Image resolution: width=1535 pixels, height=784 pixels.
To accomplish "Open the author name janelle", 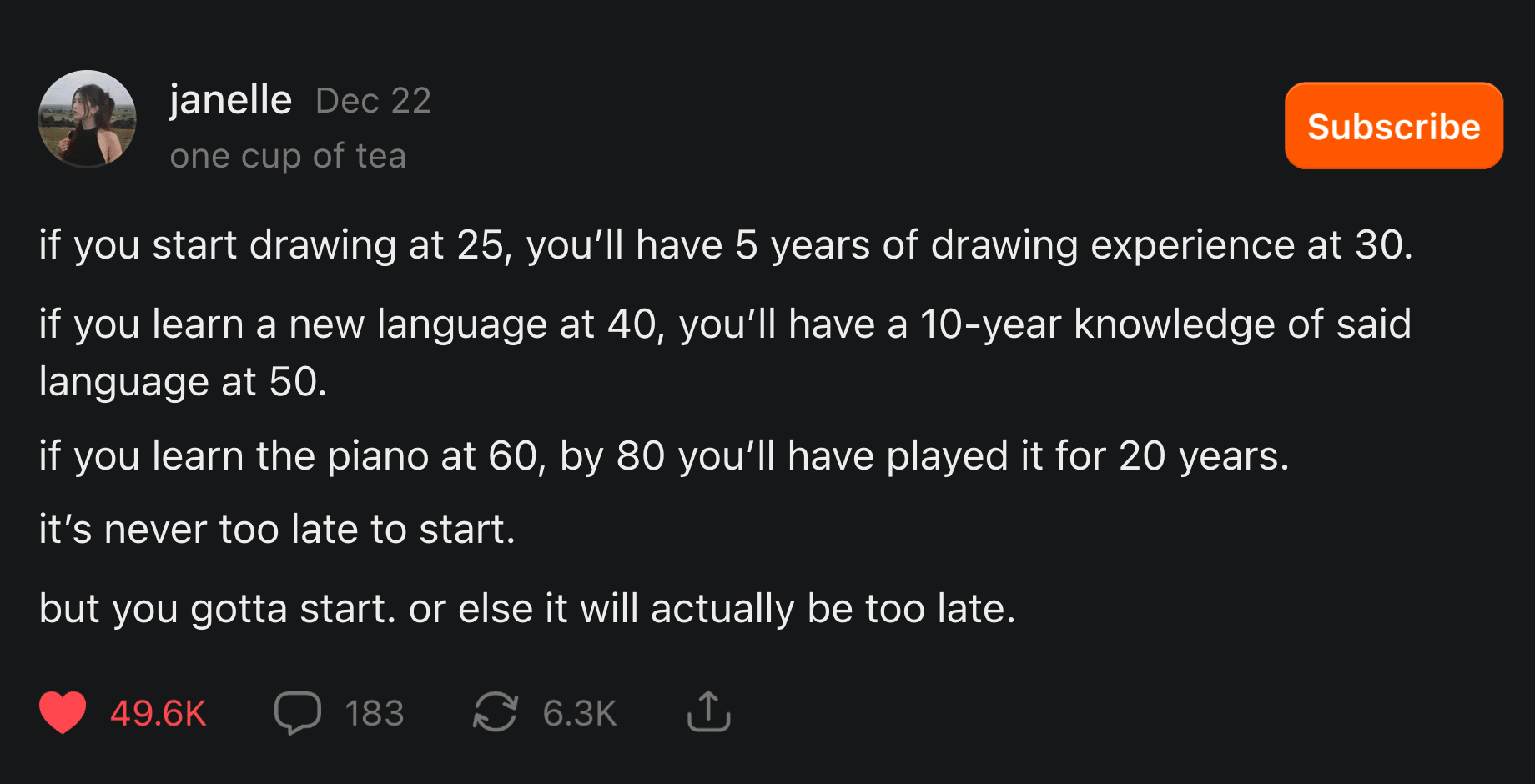I will coord(230,100).
